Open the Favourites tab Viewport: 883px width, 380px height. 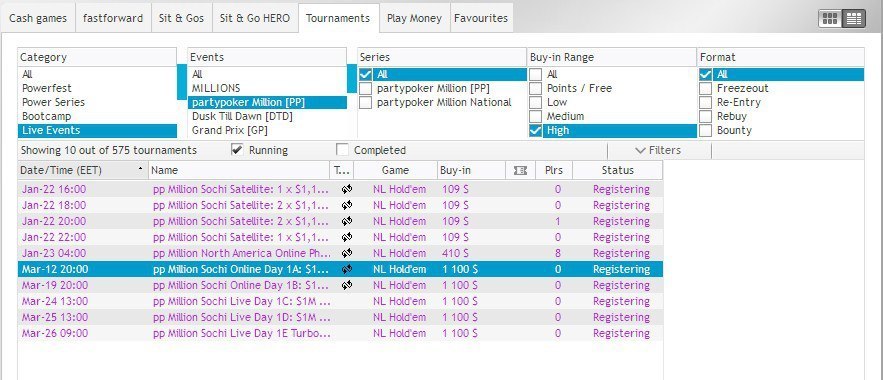(481, 18)
